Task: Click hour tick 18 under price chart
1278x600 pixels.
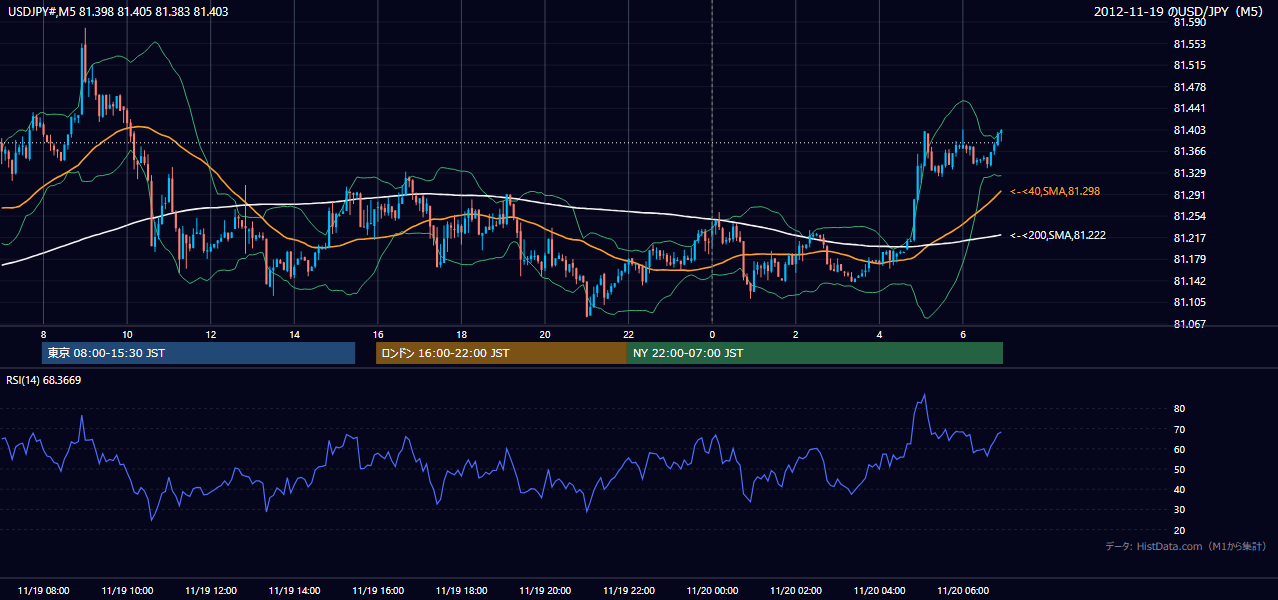Action: (x=461, y=334)
